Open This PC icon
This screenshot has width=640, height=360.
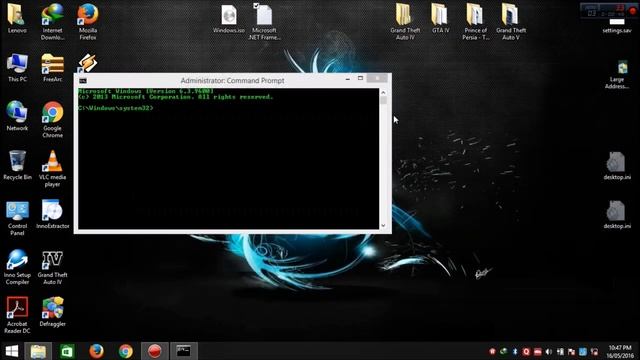click(x=17, y=67)
